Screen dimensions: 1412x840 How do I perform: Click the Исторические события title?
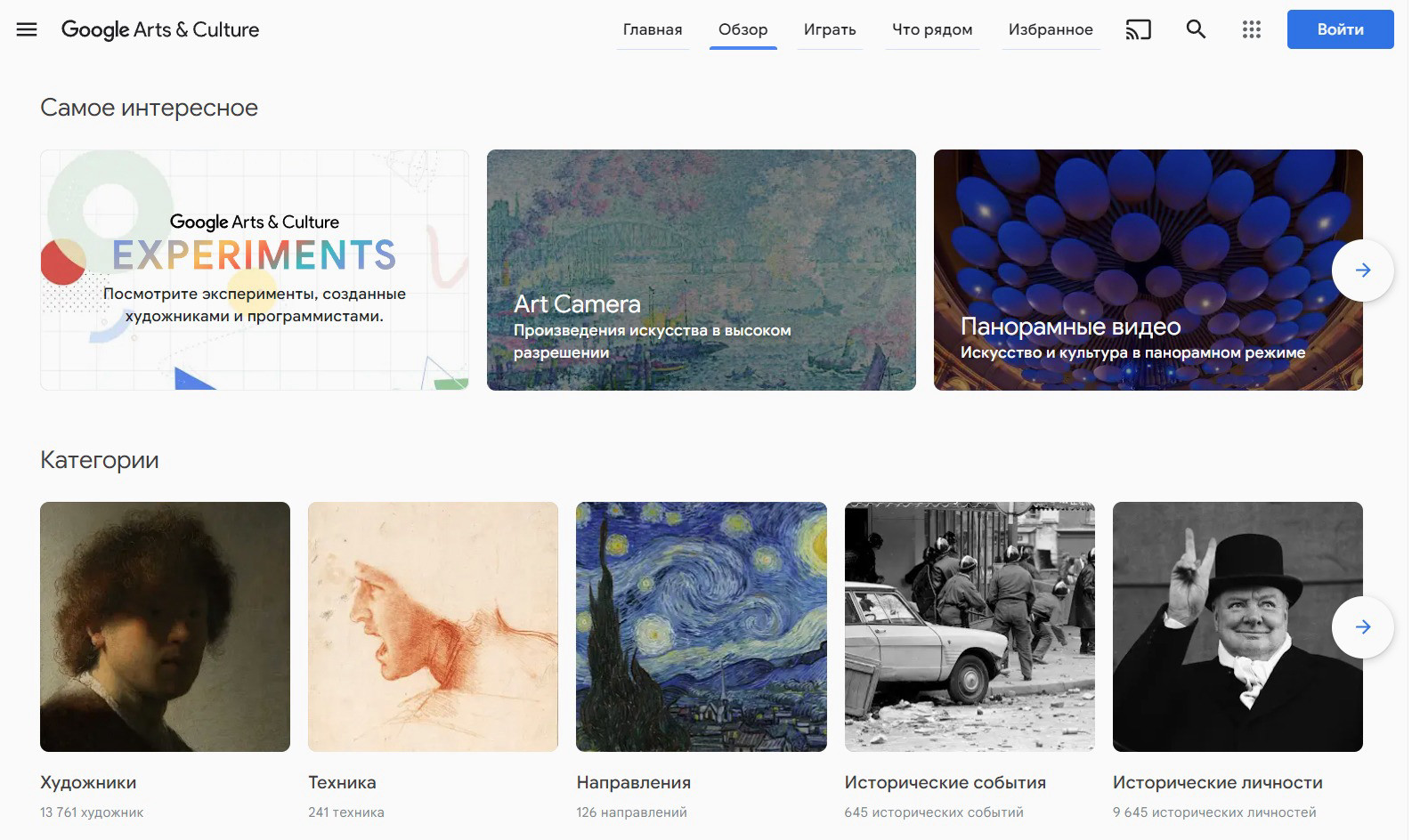pos(945,783)
